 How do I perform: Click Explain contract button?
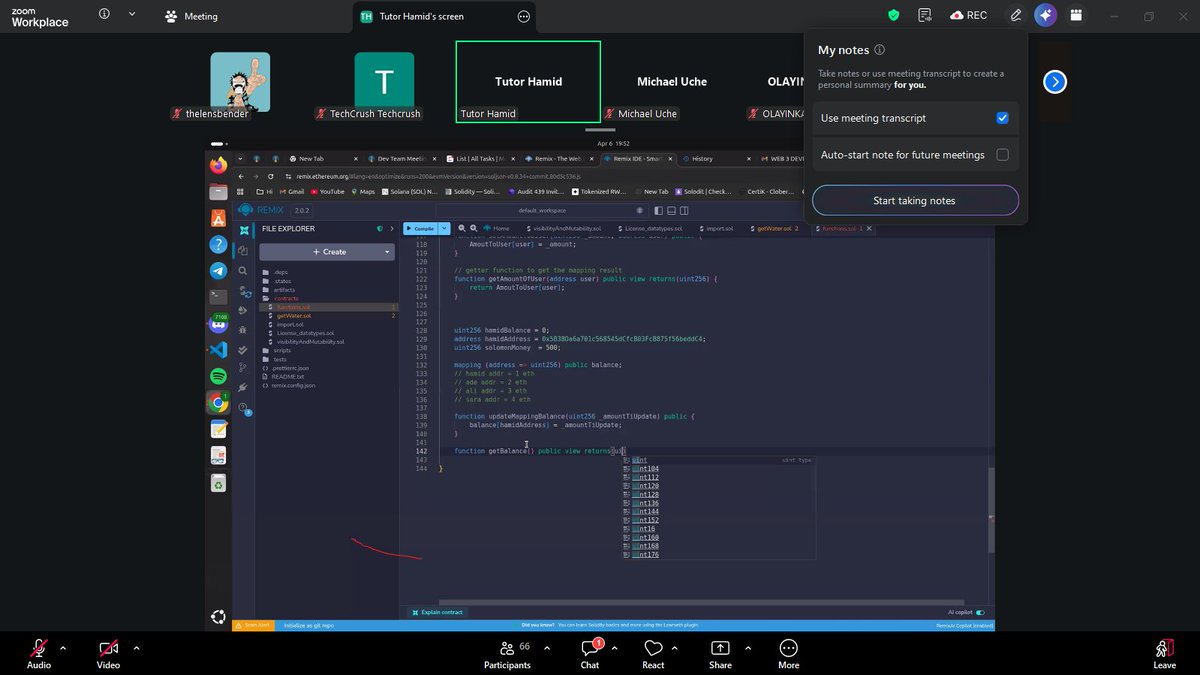pyautogui.click(x=437, y=612)
